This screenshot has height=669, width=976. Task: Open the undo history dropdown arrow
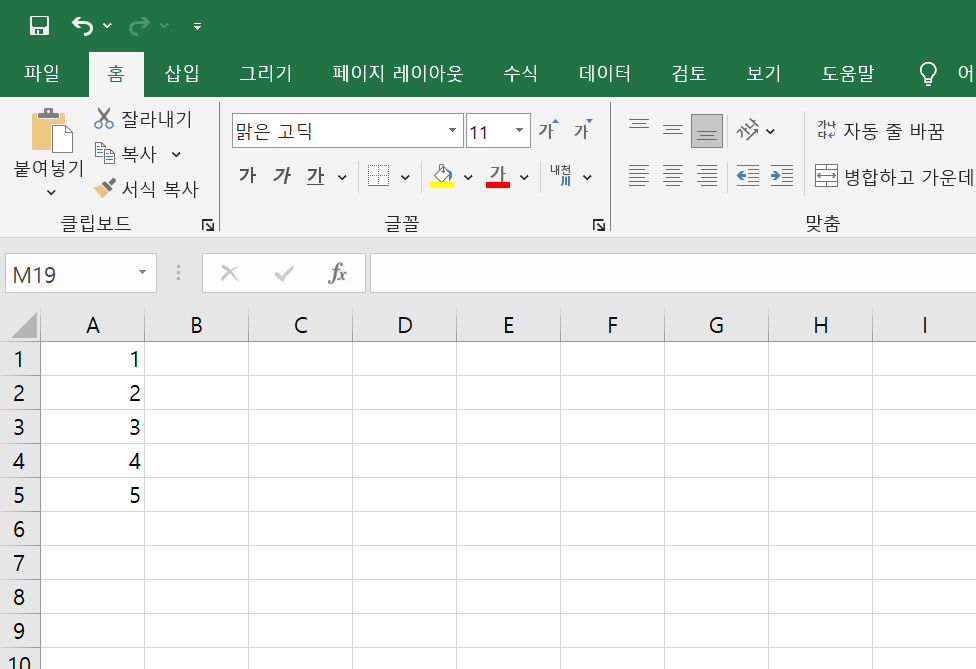[x=107, y=26]
